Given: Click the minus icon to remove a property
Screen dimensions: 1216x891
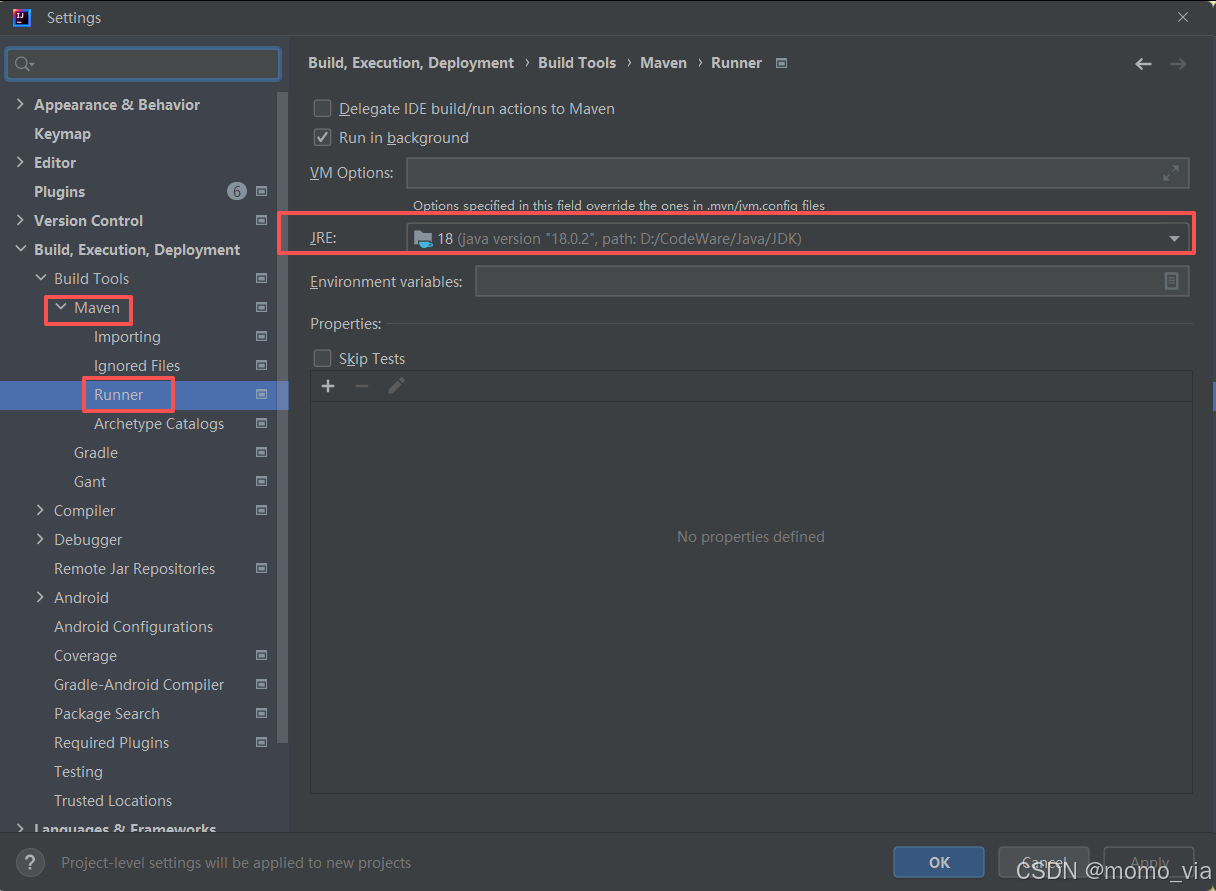Looking at the screenshot, I should click(362, 386).
